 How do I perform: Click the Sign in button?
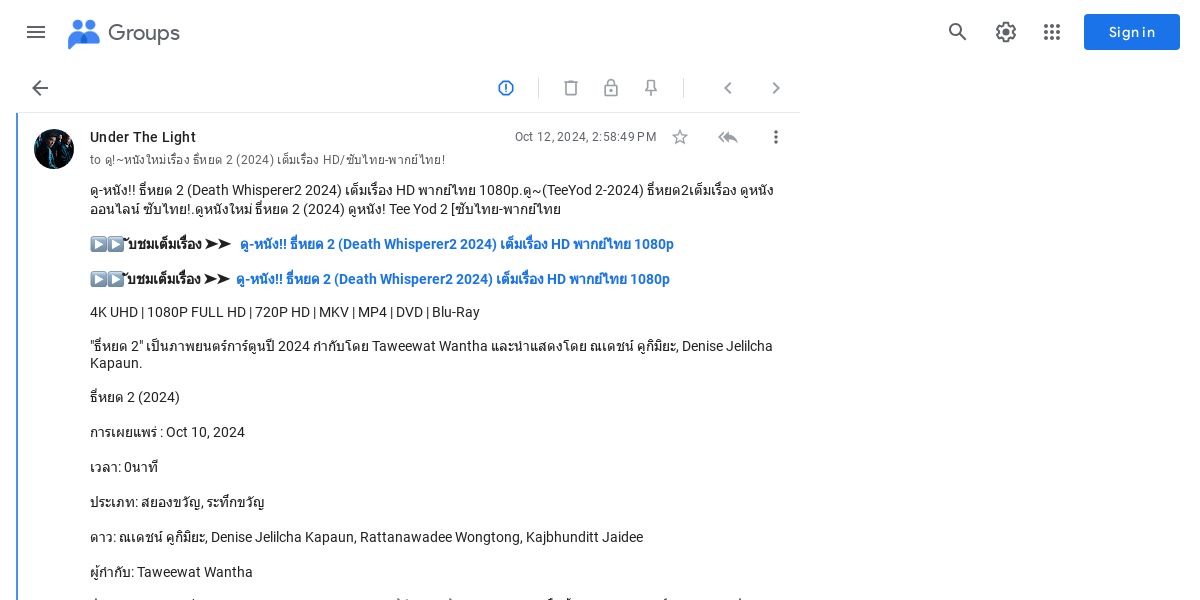(1132, 32)
